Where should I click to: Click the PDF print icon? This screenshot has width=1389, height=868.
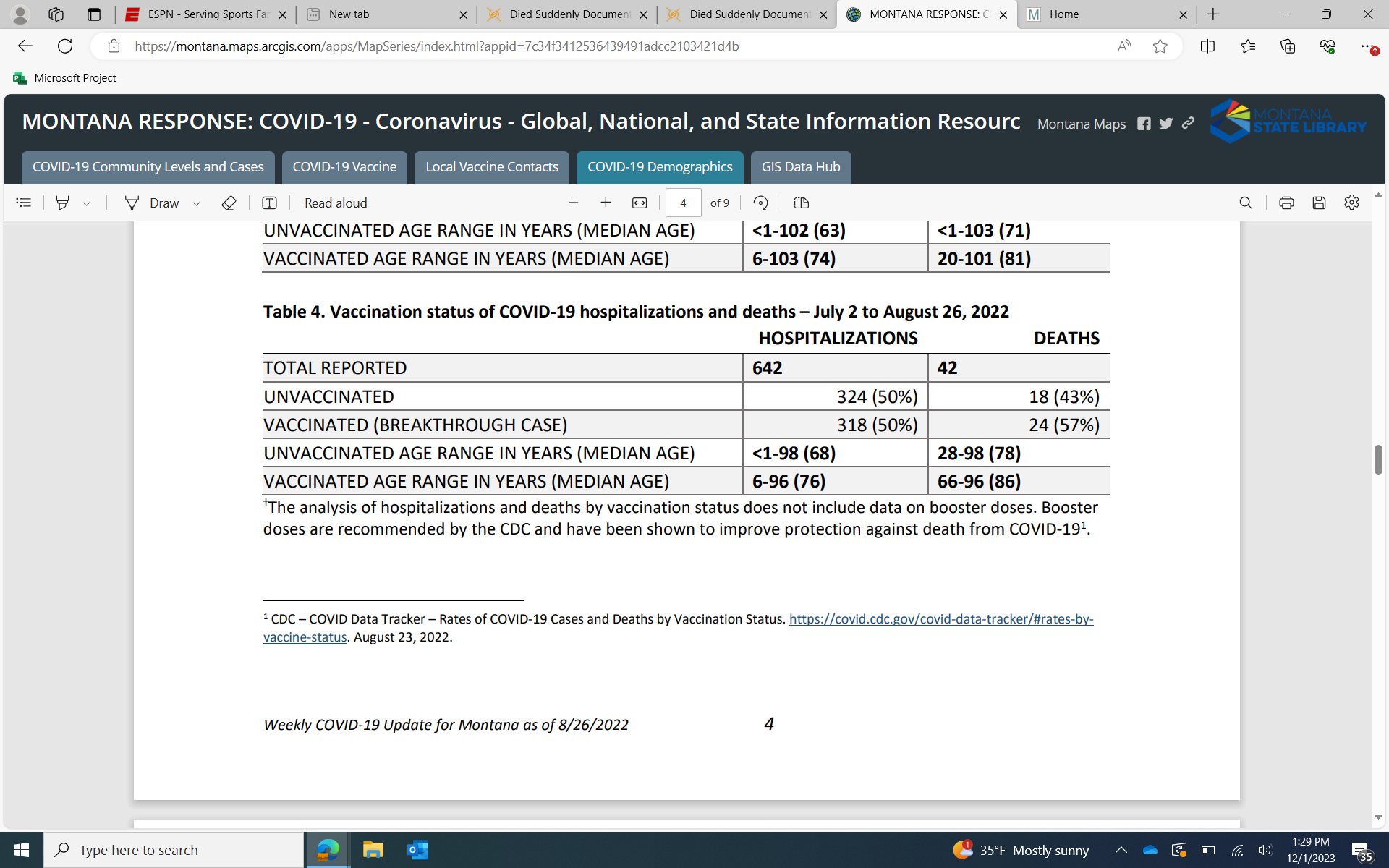point(1286,203)
